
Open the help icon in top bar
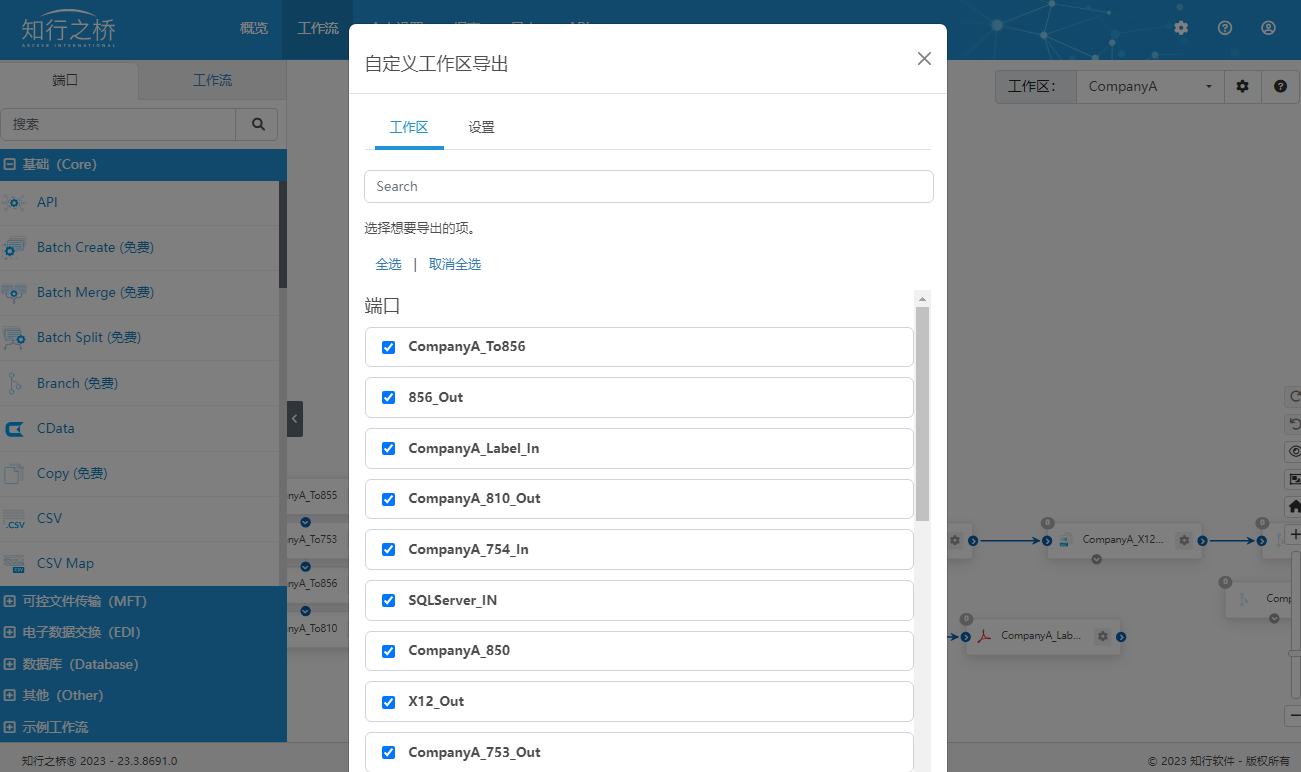coord(1225,28)
